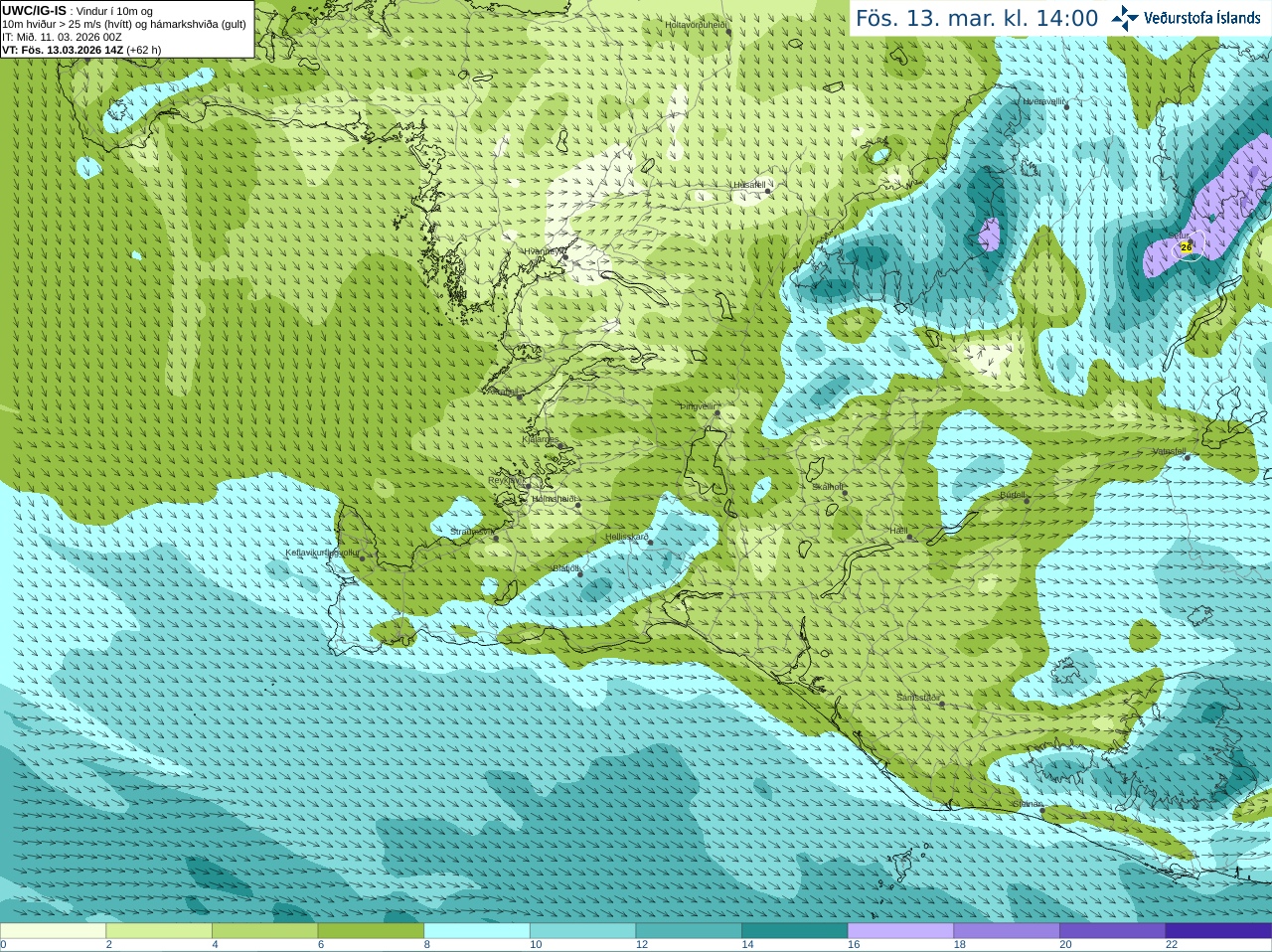The image size is (1272, 952).
Task: Select the dark indigo swatch above 22 m/s
Action: click(1218, 931)
